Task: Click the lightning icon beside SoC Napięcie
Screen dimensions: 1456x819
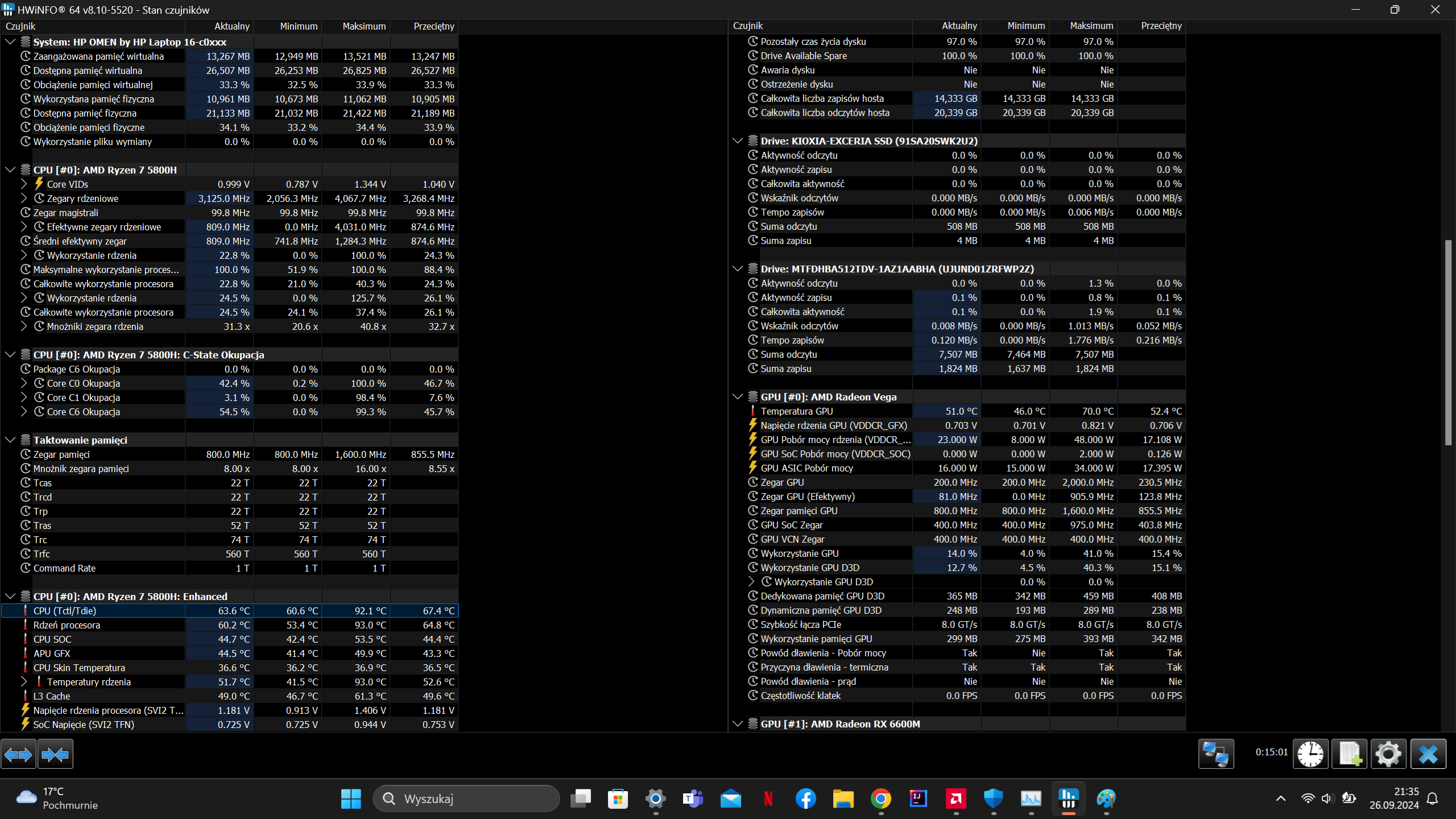Action: coord(26,724)
